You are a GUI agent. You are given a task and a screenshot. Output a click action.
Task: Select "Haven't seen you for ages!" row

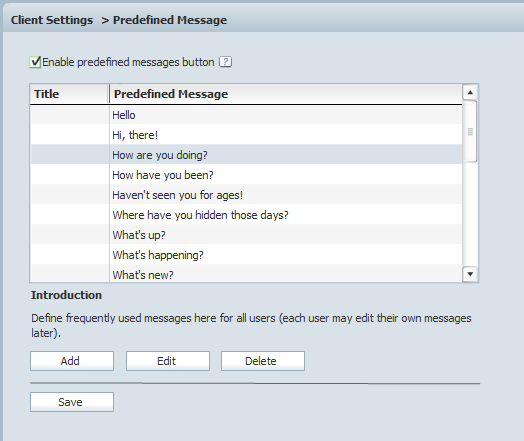pos(246,195)
